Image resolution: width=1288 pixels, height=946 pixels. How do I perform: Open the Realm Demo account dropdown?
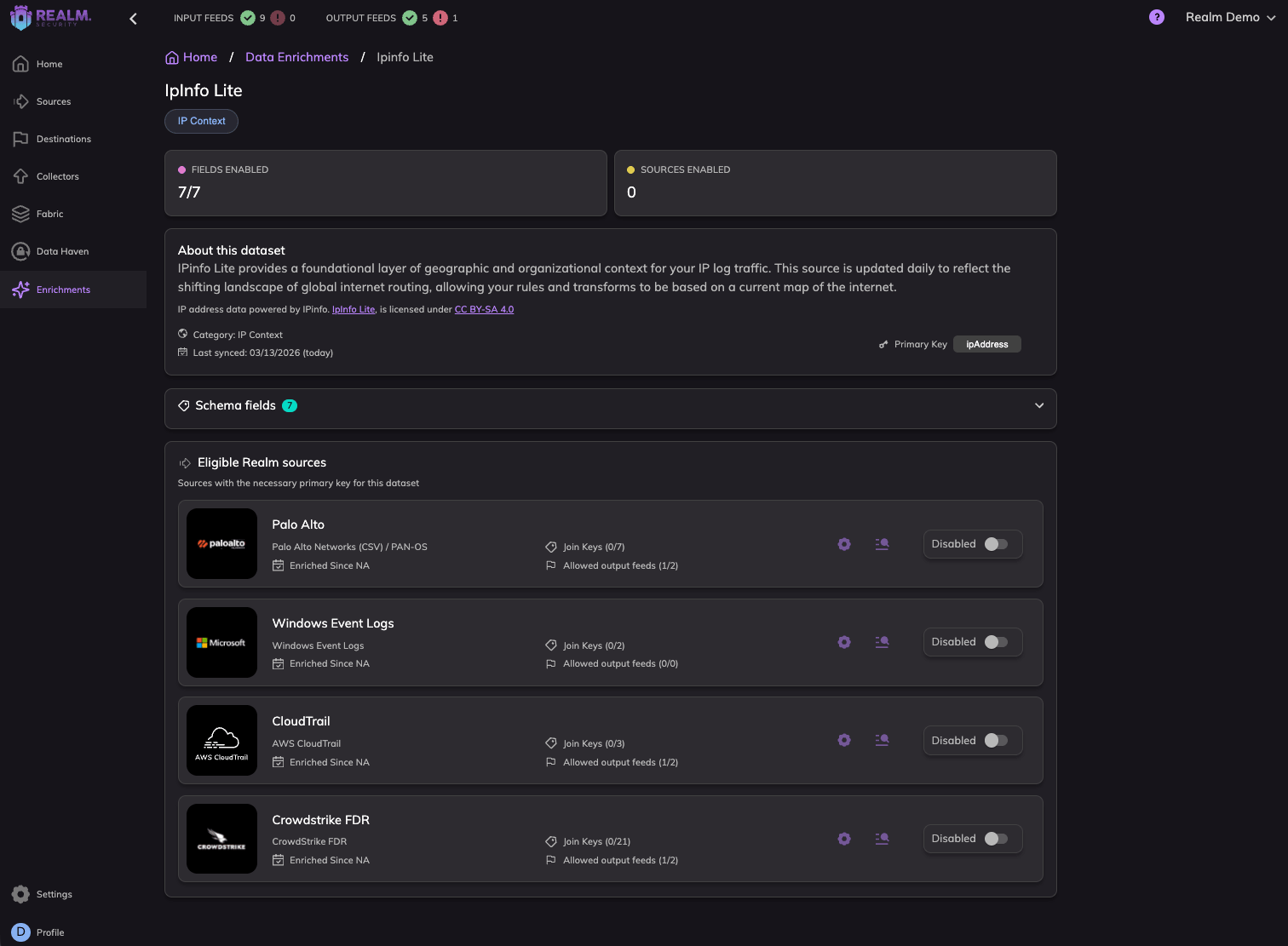pyautogui.click(x=1230, y=17)
